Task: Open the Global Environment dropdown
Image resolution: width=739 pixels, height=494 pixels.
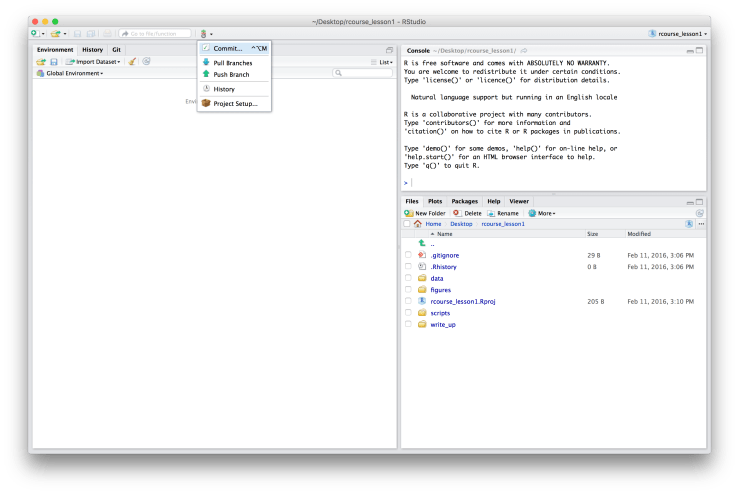Action: pyautogui.click(x=70, y=74)
